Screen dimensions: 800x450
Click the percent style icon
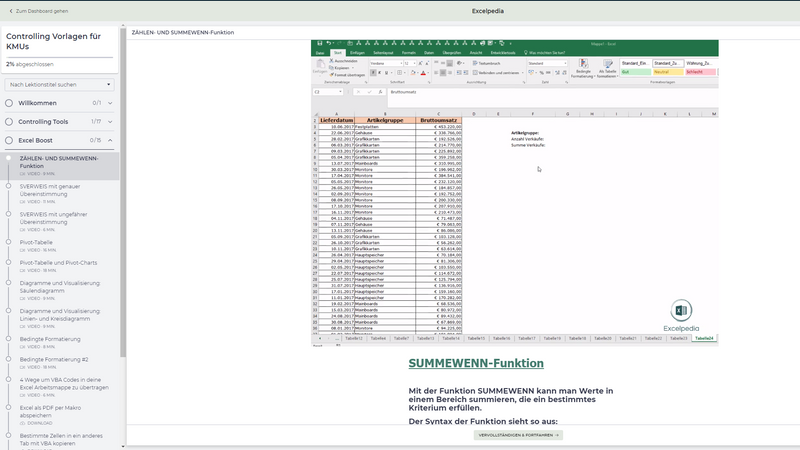pos(541,73)
